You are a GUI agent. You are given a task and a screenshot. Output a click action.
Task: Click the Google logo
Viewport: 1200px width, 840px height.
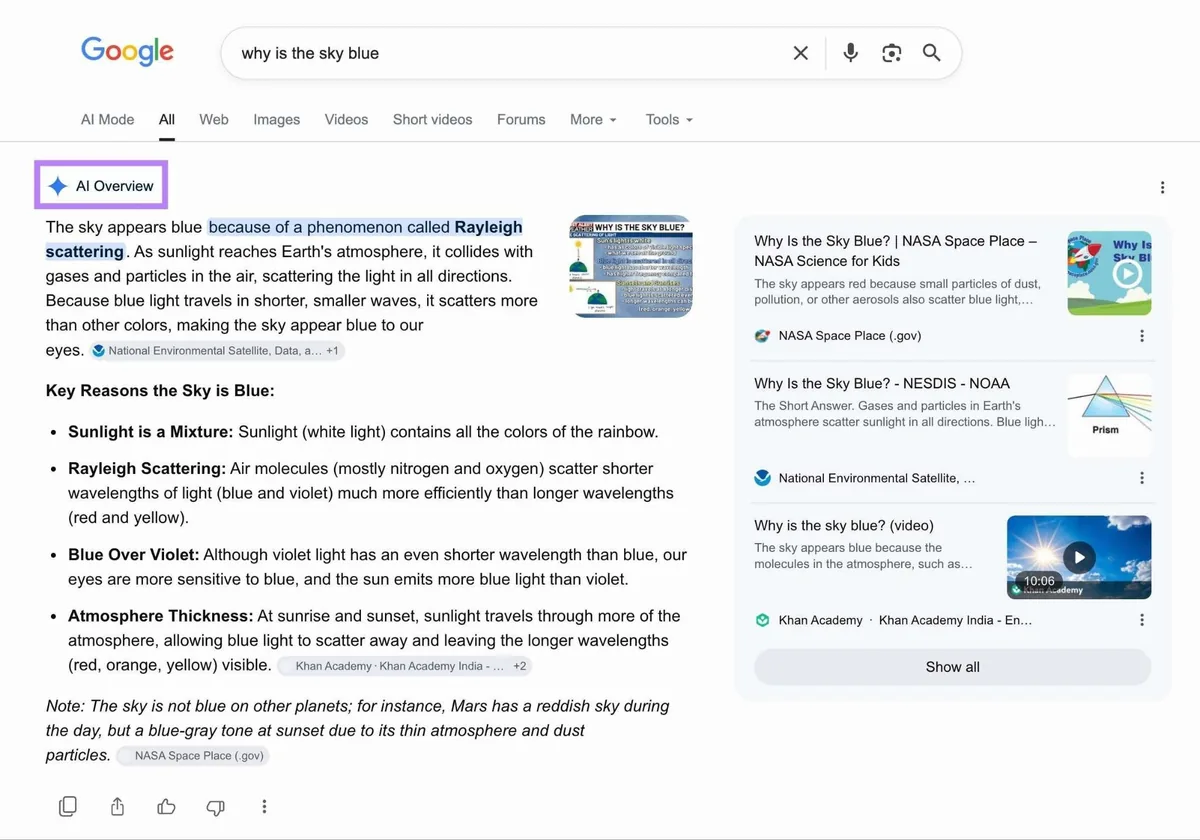click(x=127, y=50)
